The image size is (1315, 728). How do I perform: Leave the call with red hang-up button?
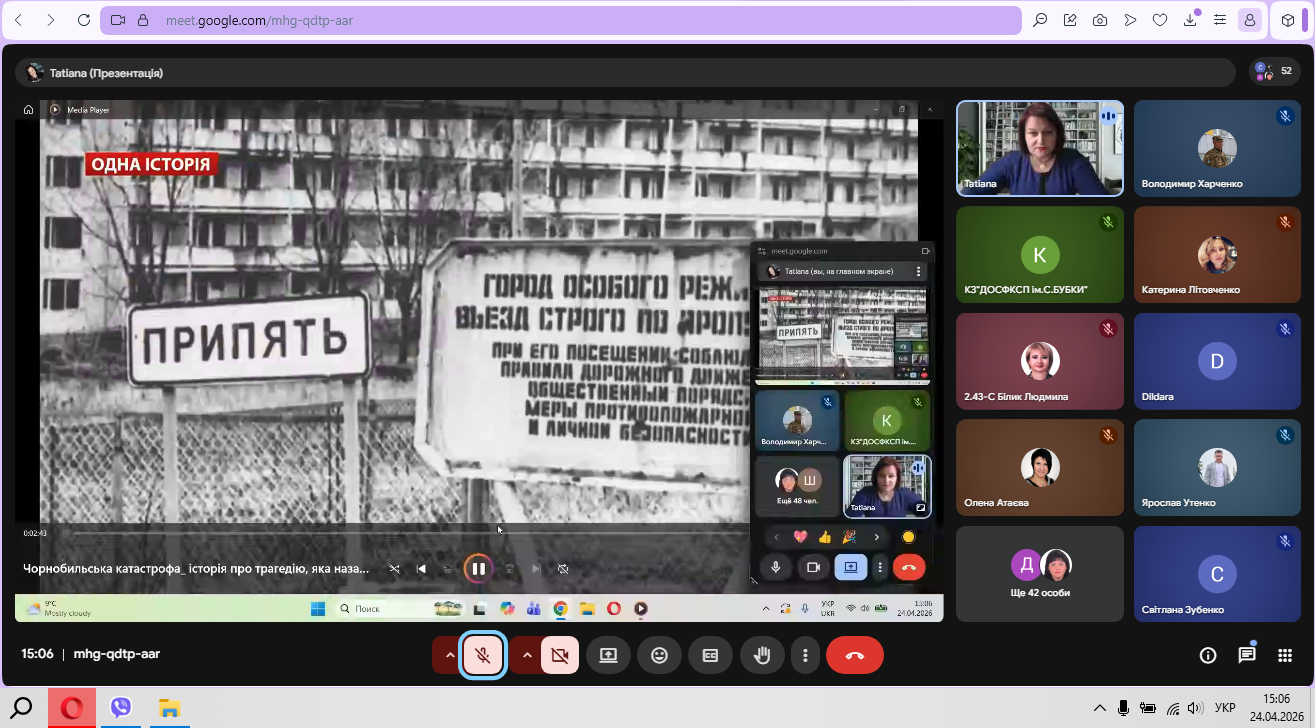[x=855, y=655]
